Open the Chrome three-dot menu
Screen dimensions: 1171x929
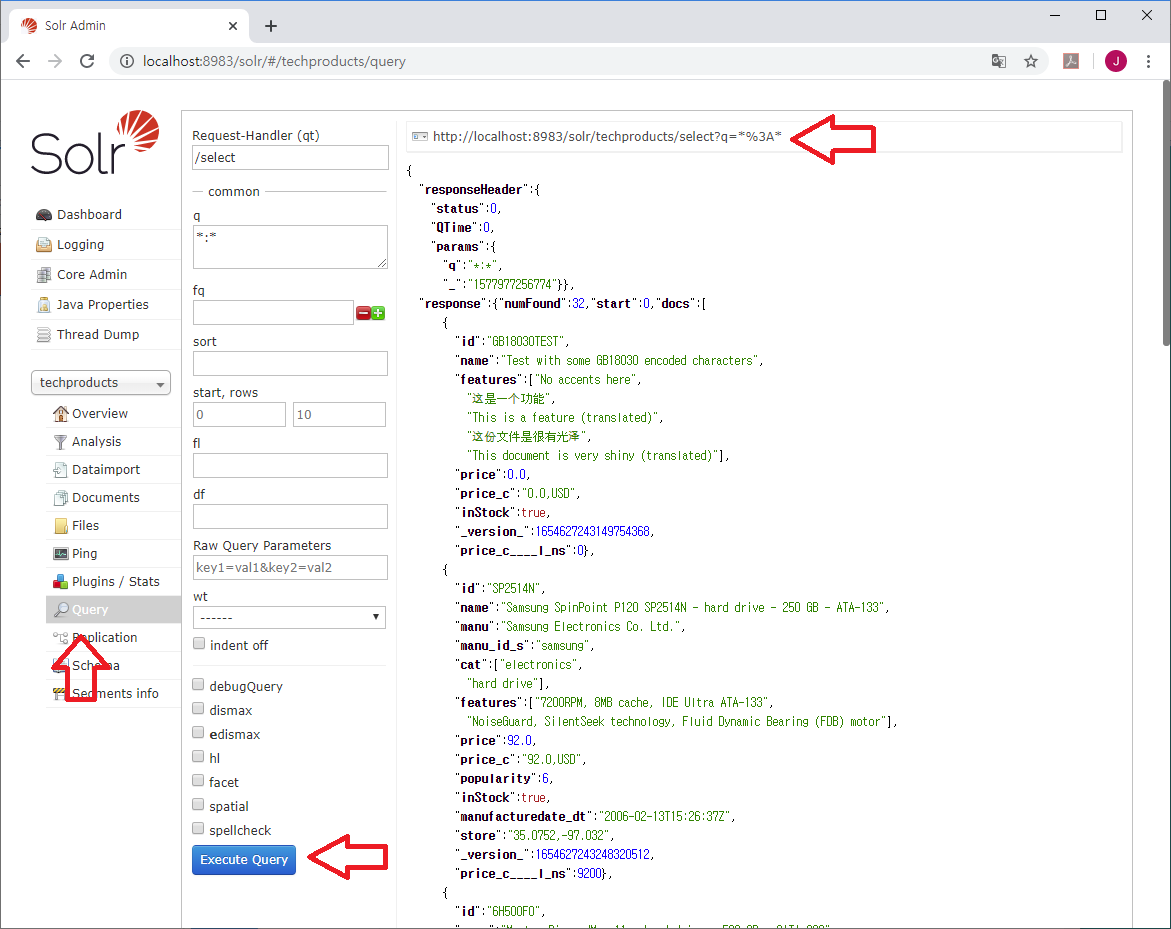click(x=1149, y=61)
